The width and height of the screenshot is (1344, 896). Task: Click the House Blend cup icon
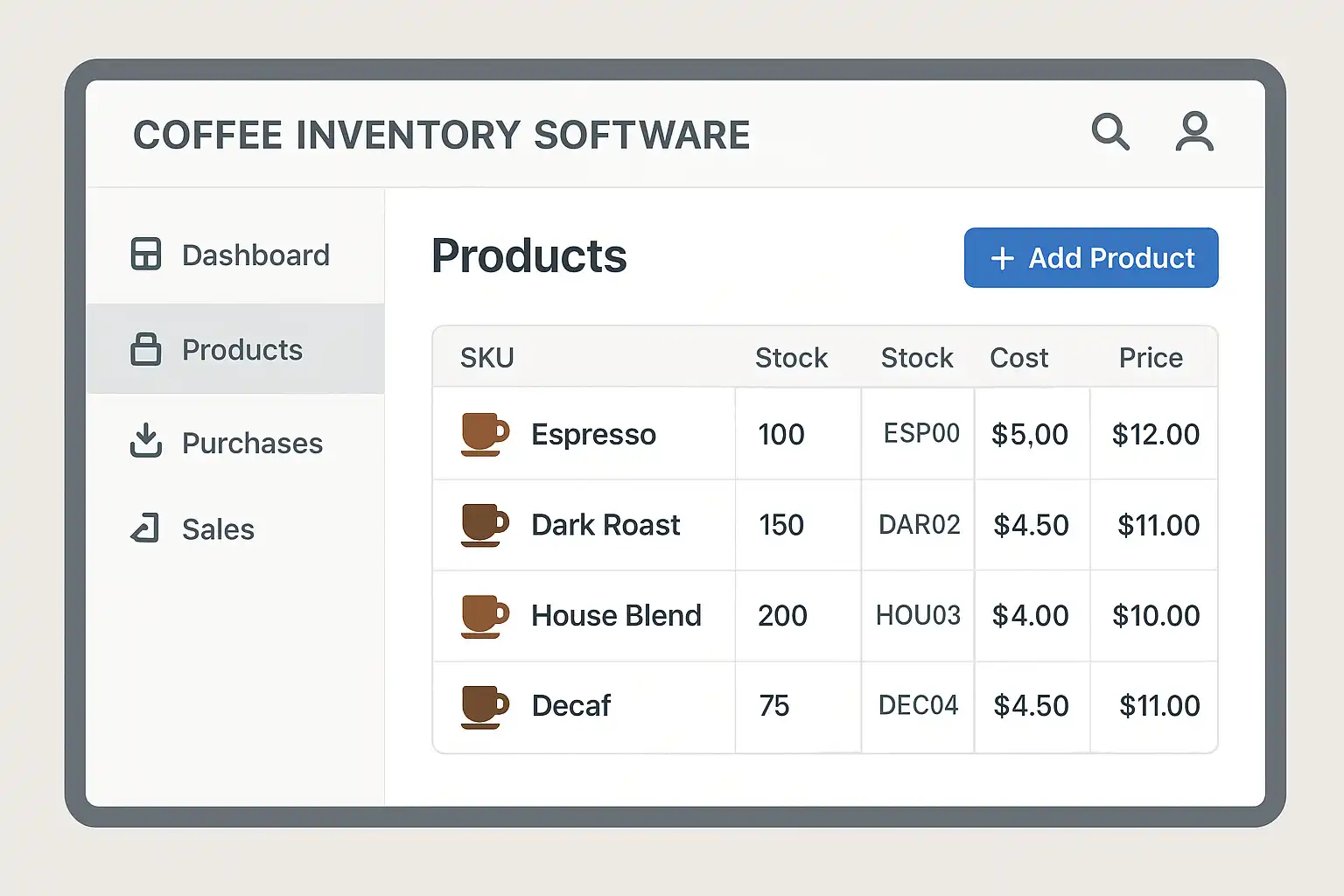[x=484, y=615]
